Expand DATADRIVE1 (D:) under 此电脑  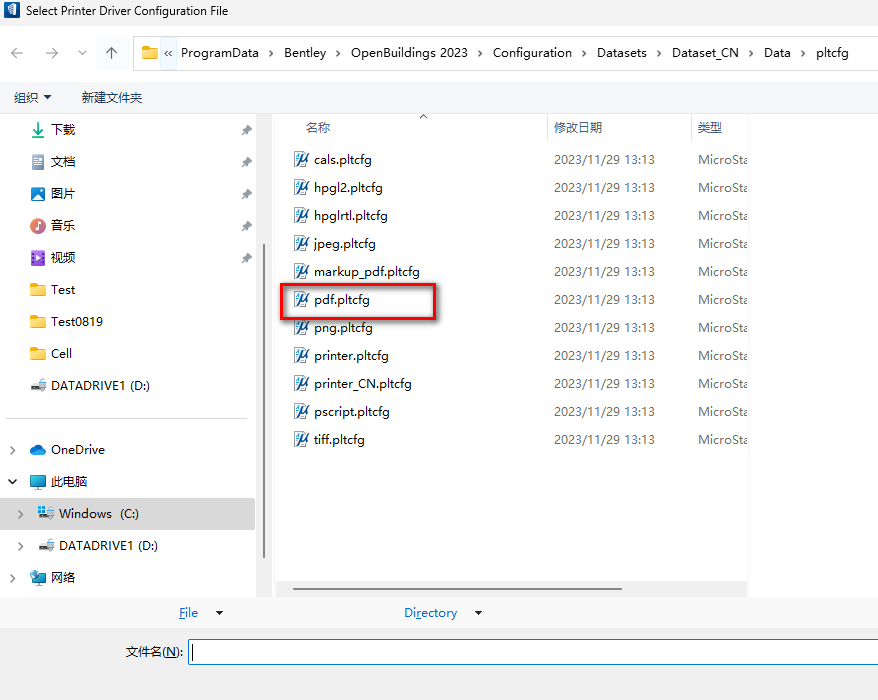(x=20, y=545)
